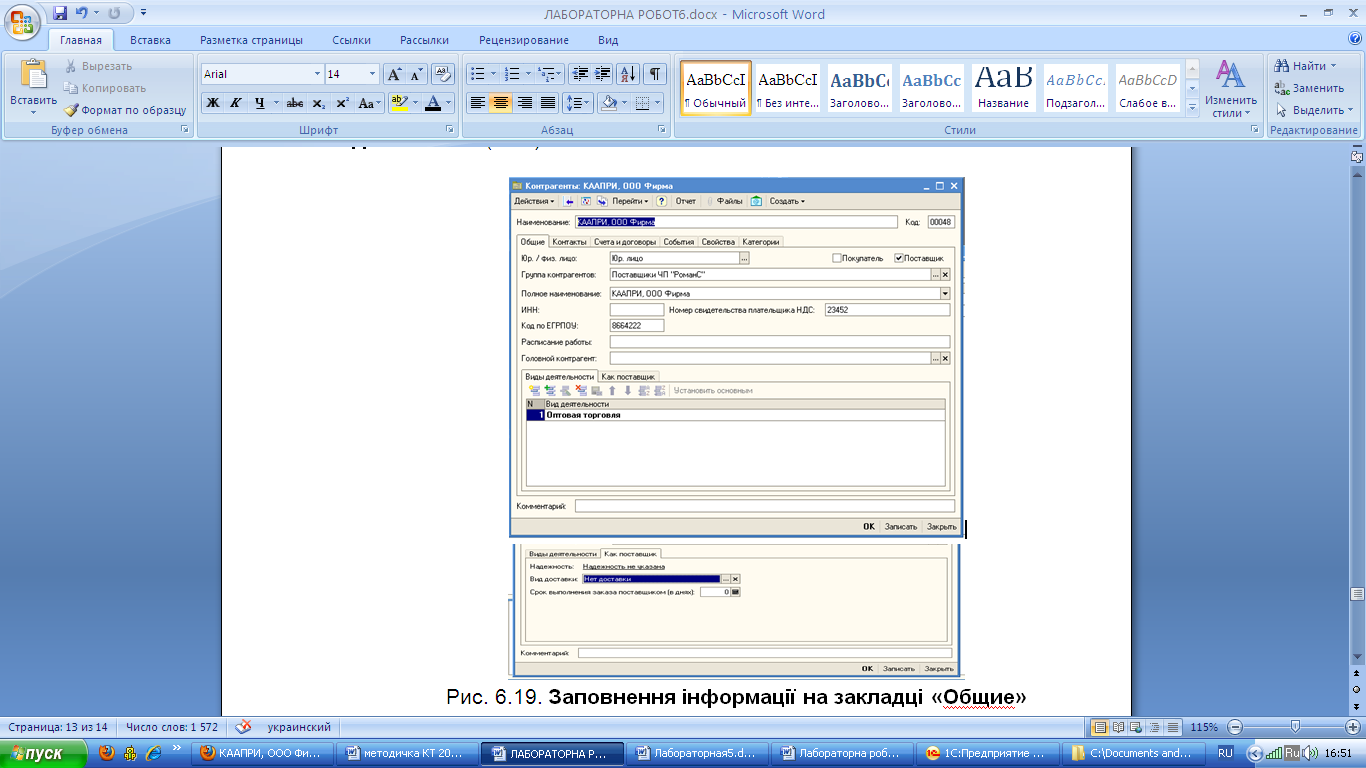Click the Заменить button
Viewport: 1366px width, 768px height.
pos(1310,88)
